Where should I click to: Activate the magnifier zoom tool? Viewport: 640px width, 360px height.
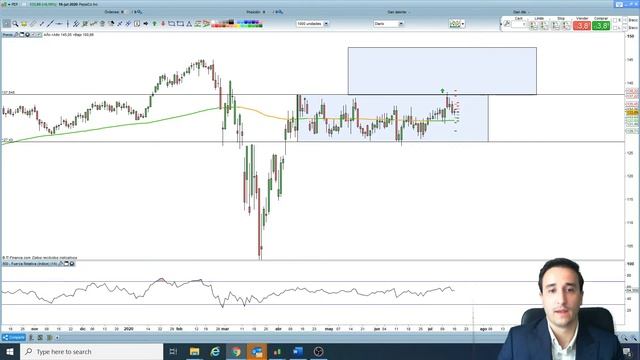click(16, 24)
